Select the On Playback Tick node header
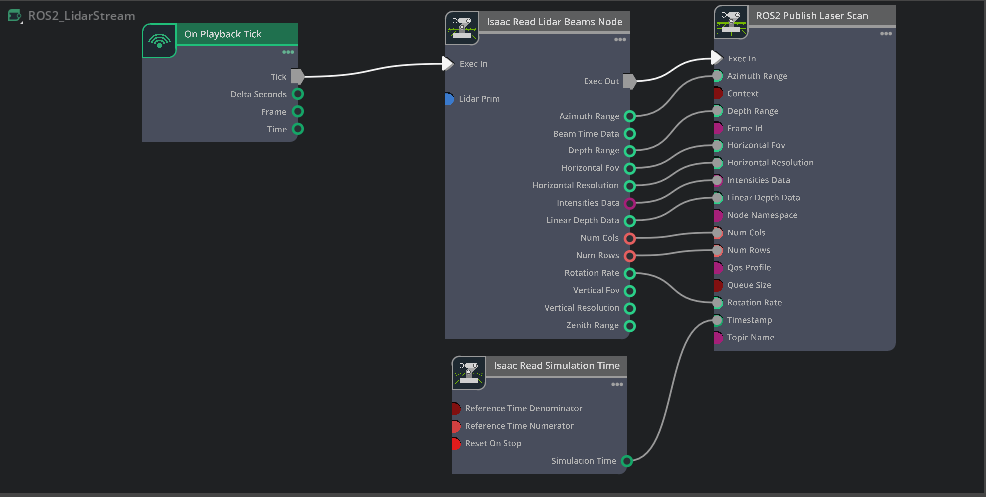 [236, 34]
